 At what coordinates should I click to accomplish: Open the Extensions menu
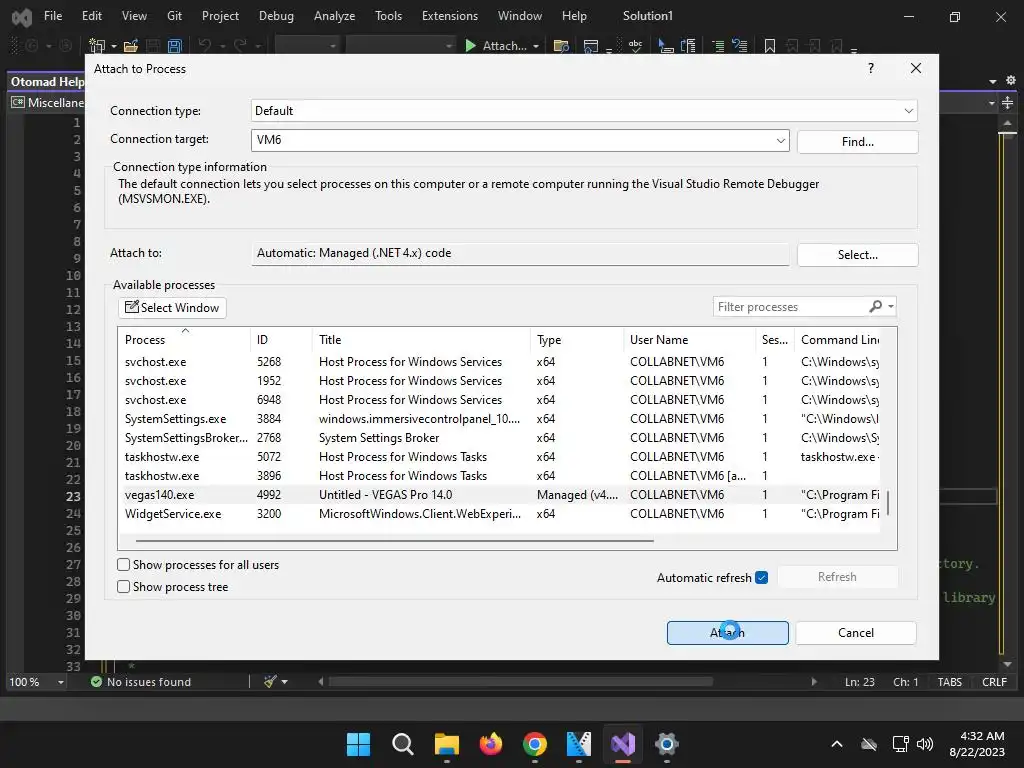(x=450, y=16)
